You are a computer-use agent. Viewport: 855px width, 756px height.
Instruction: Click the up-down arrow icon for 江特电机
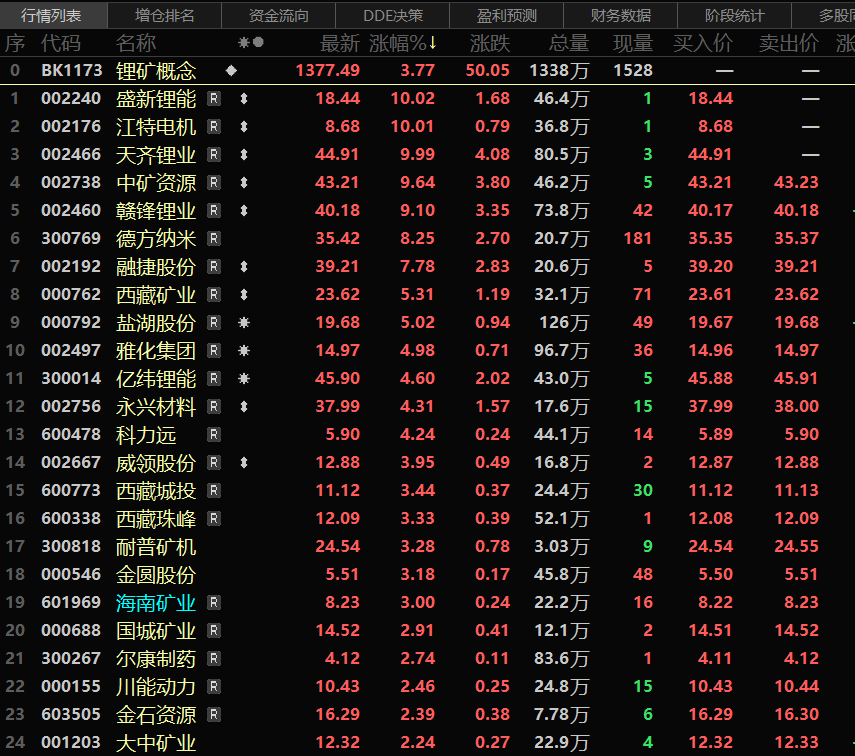tap(243, 126)
